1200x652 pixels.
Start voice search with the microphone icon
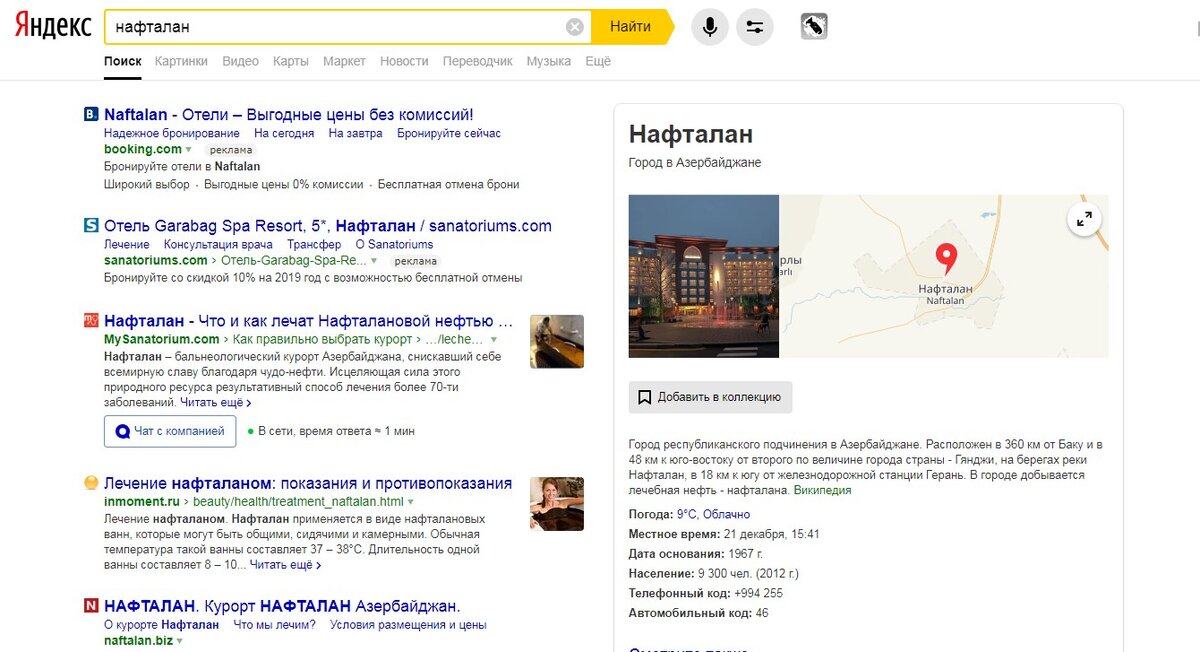click(x=710, y=27)
